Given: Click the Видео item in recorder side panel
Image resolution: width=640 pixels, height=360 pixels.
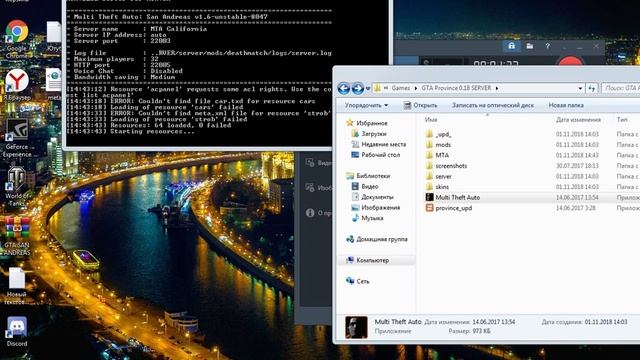Looking at the screenshot, I should click(319, 162).
